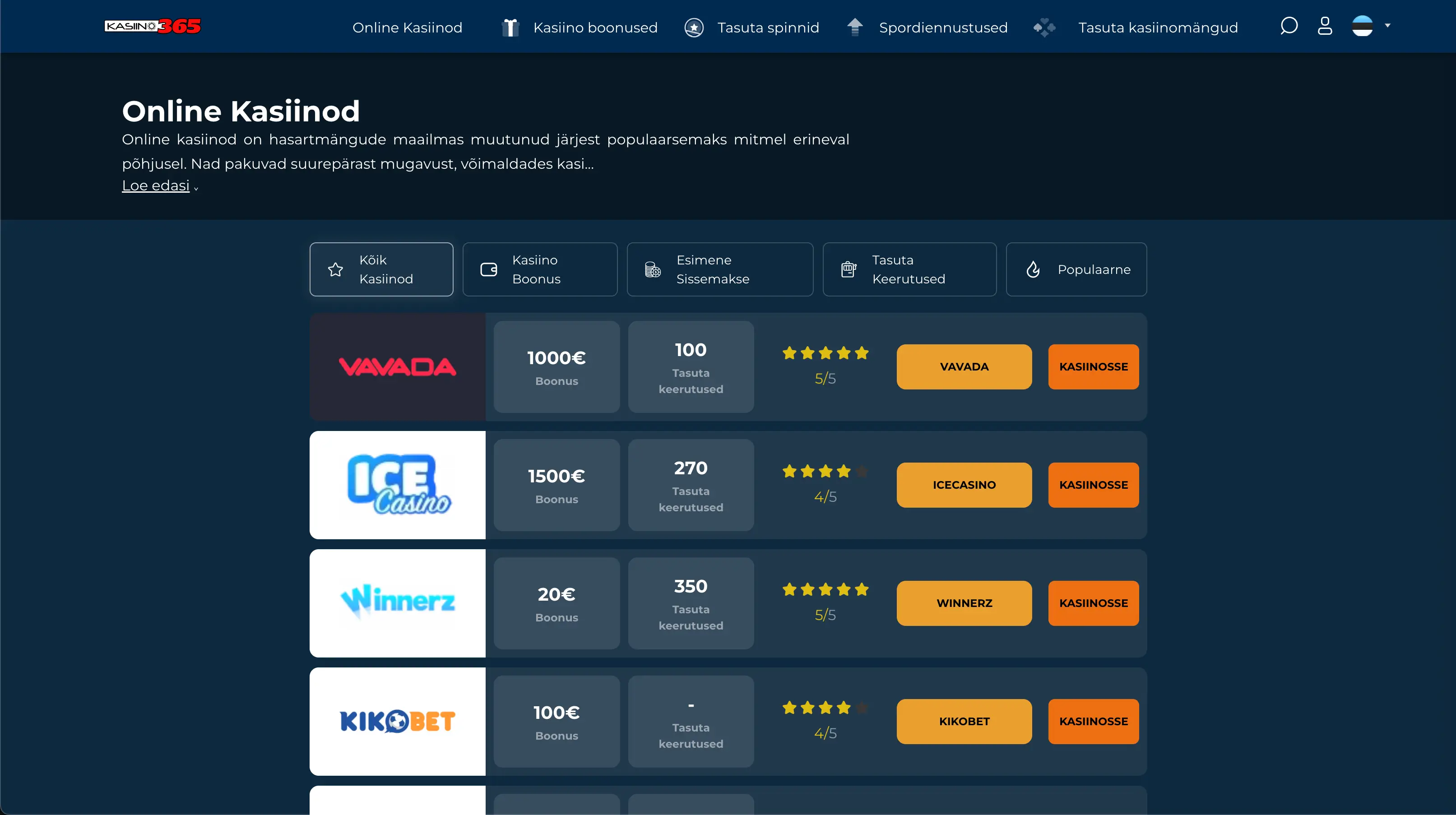Screen dimensions: 1456x815
Task: Click KASIINOSSE in the Winnerz row
Action: (x=1094, y=603)
